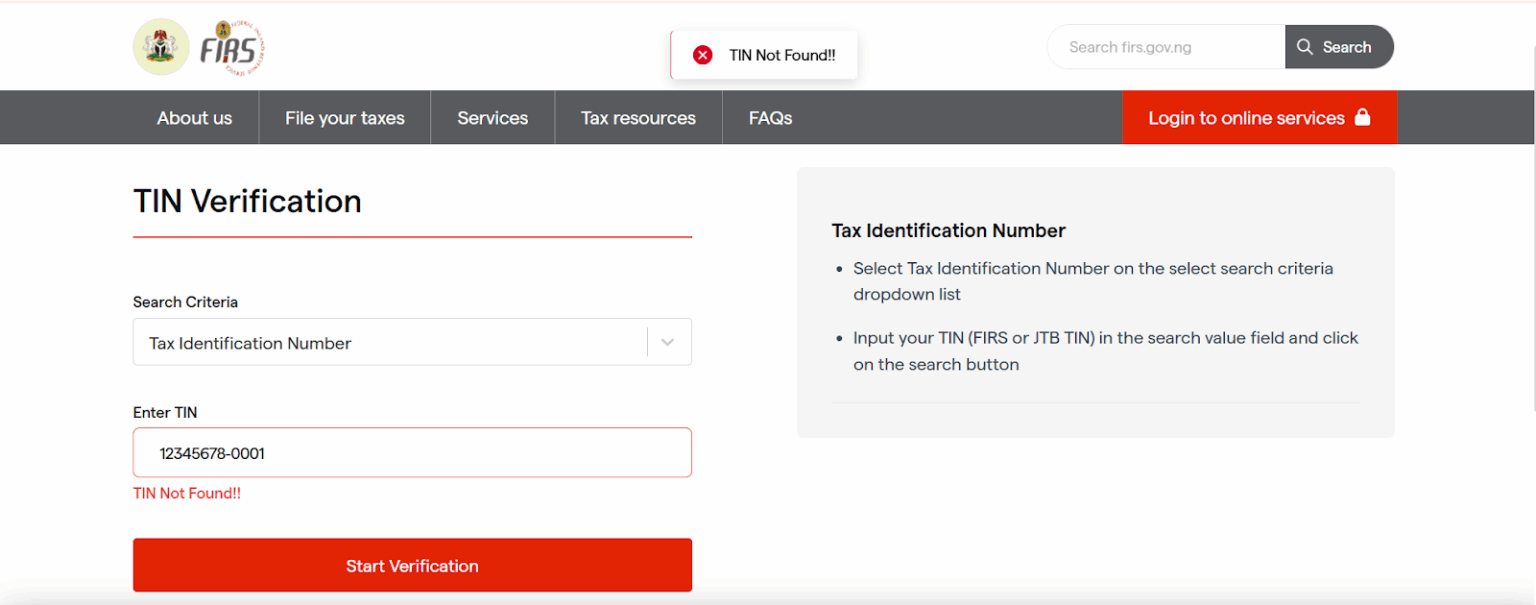Click the Start Verification button
The width and height of the screenshot is (1536, 605).
tap(412, 565)
